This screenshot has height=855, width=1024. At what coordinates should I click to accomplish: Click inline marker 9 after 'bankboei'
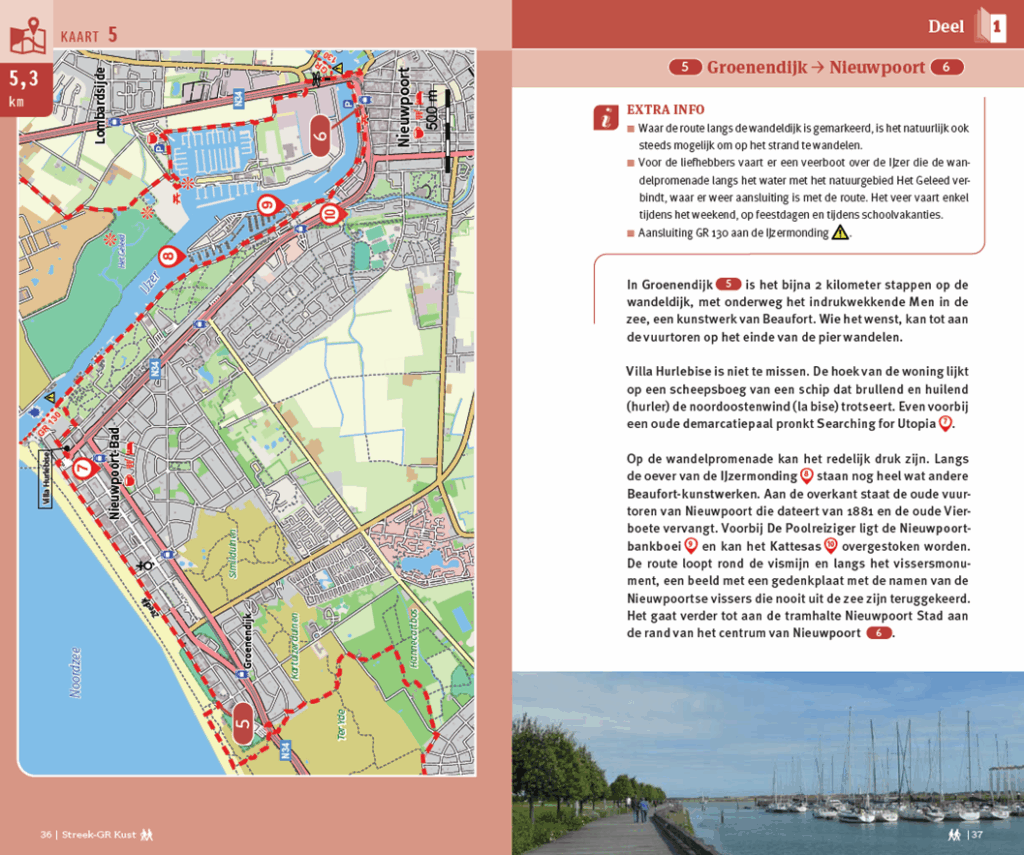point(690,545)
